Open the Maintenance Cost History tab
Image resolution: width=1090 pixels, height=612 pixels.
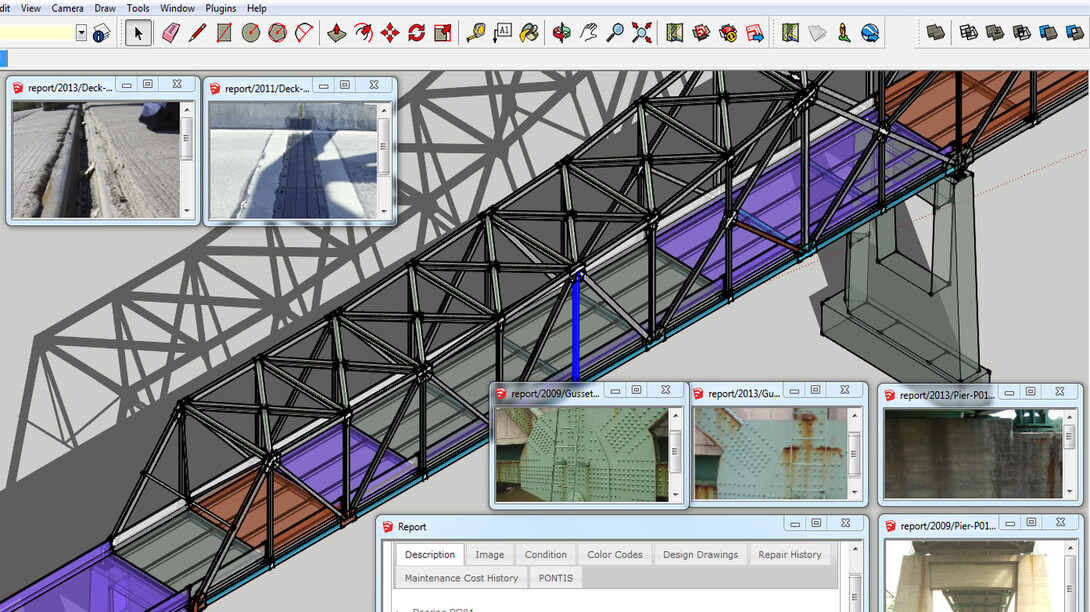pos(461,578)
